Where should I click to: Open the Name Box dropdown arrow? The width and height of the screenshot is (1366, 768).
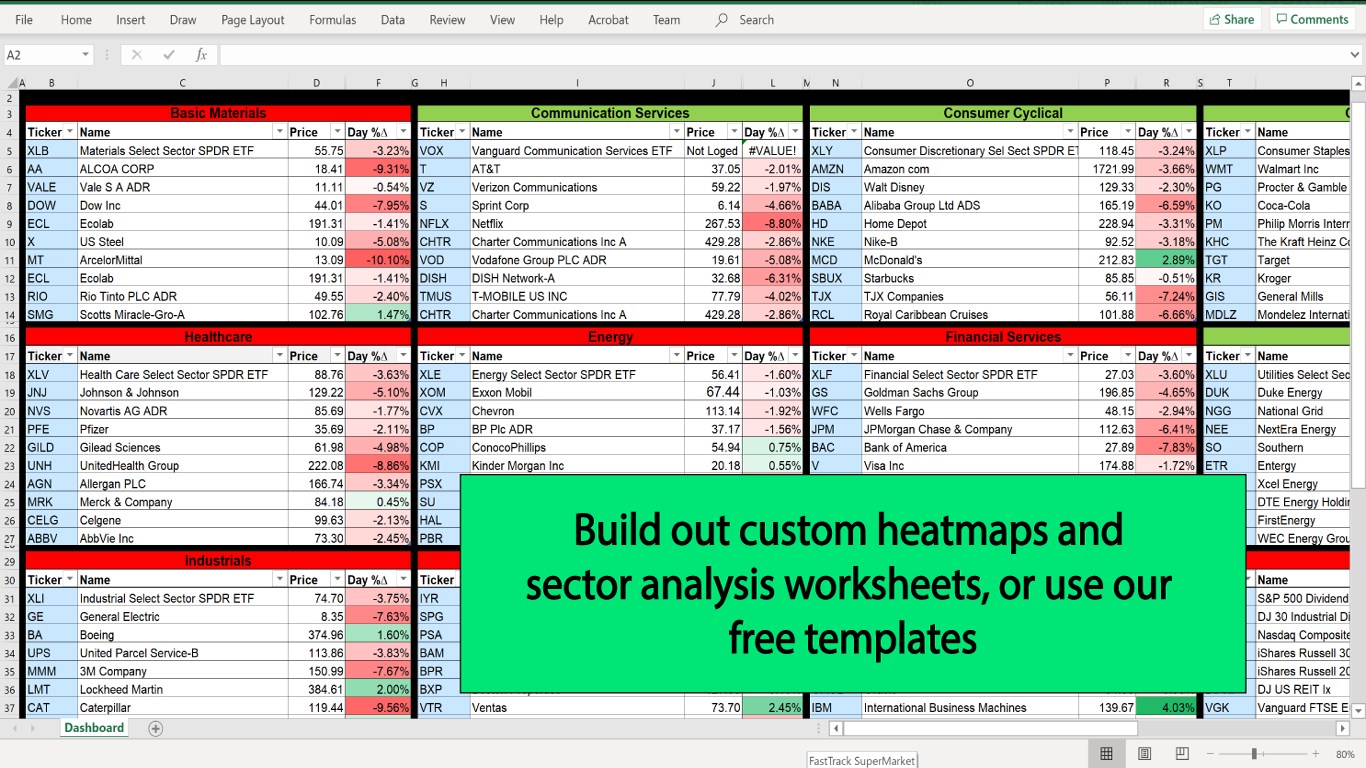click(x=85, y=55)
